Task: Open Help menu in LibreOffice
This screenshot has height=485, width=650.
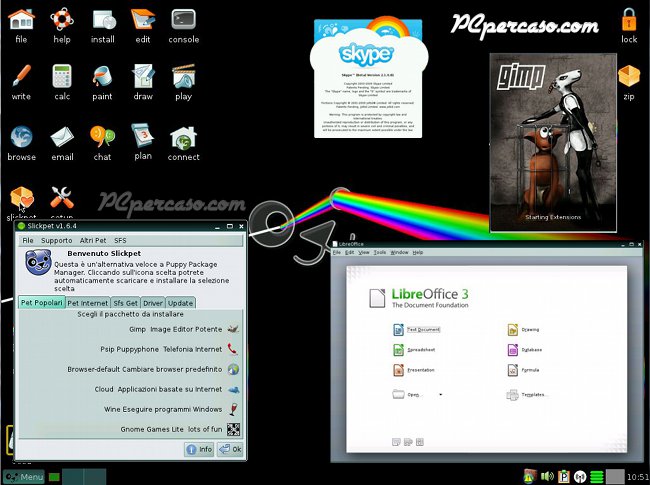Action: (418, 252)
